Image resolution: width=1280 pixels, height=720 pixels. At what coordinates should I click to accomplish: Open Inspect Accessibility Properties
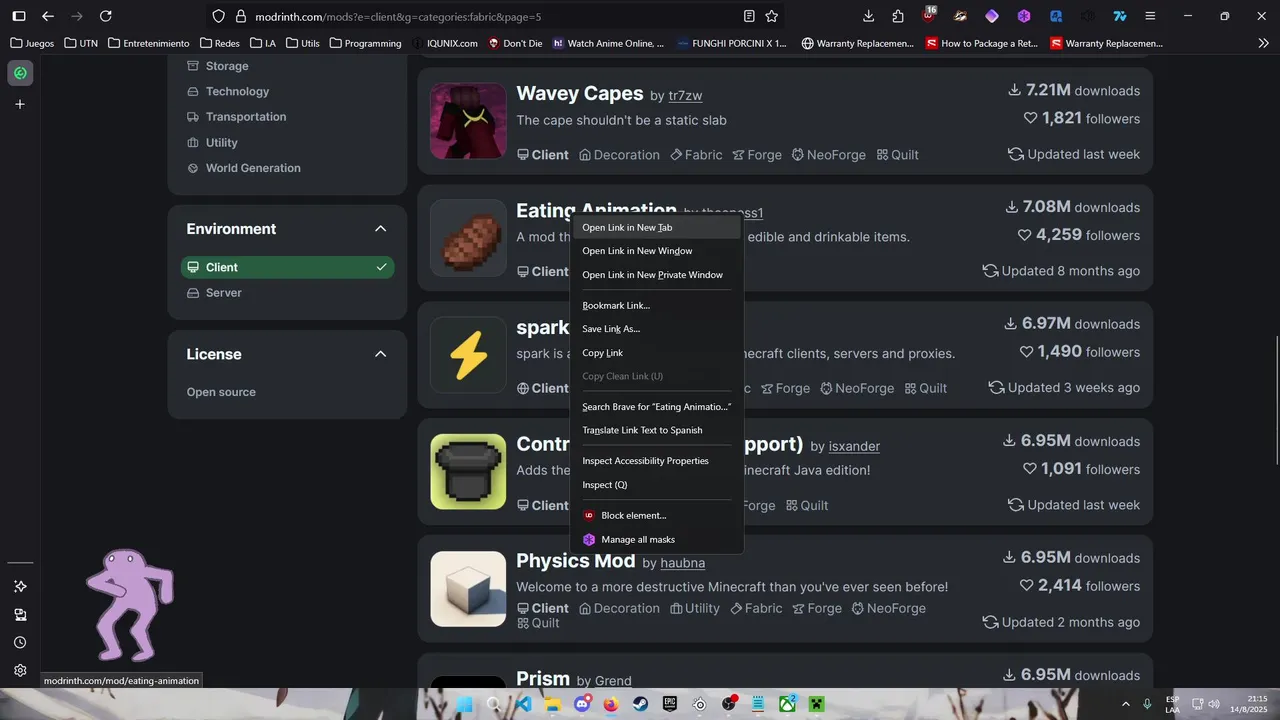pos(656,461)
